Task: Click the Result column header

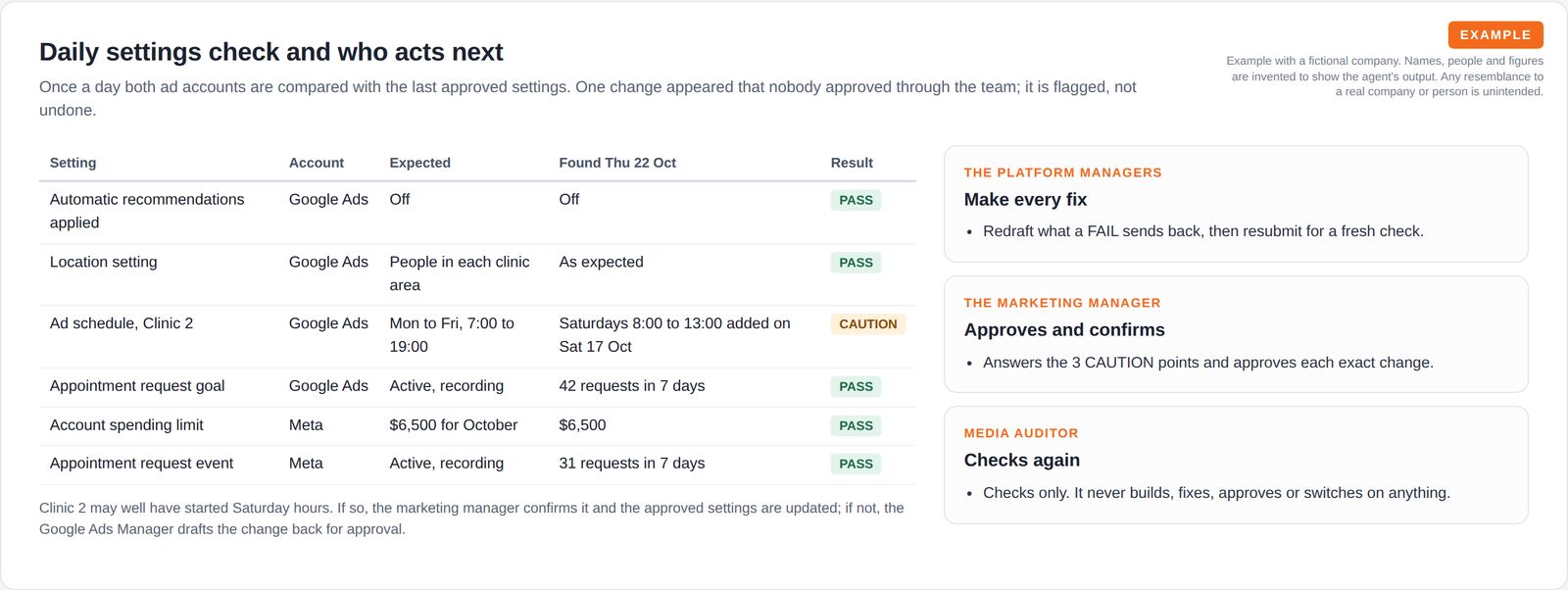Action: (852, 163)
